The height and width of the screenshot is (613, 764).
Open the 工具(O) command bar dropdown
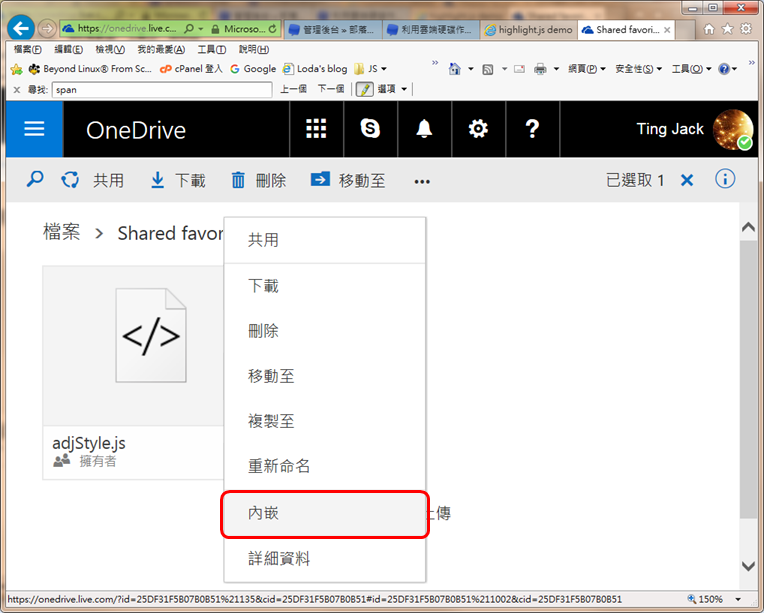[x=692, y=69]
